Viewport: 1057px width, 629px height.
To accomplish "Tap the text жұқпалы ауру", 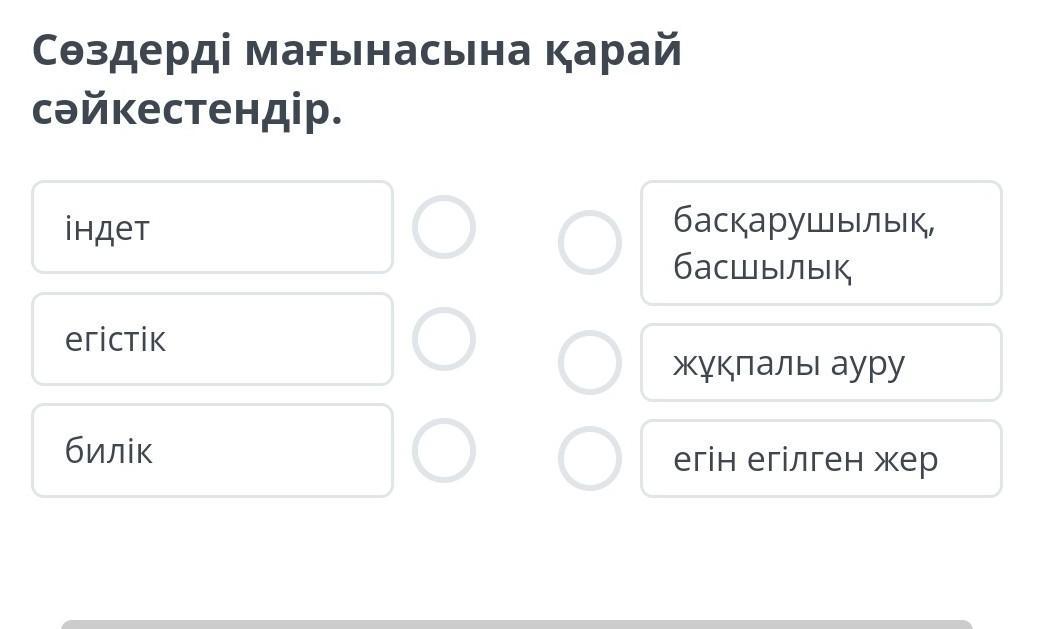I will pos(789,363).
